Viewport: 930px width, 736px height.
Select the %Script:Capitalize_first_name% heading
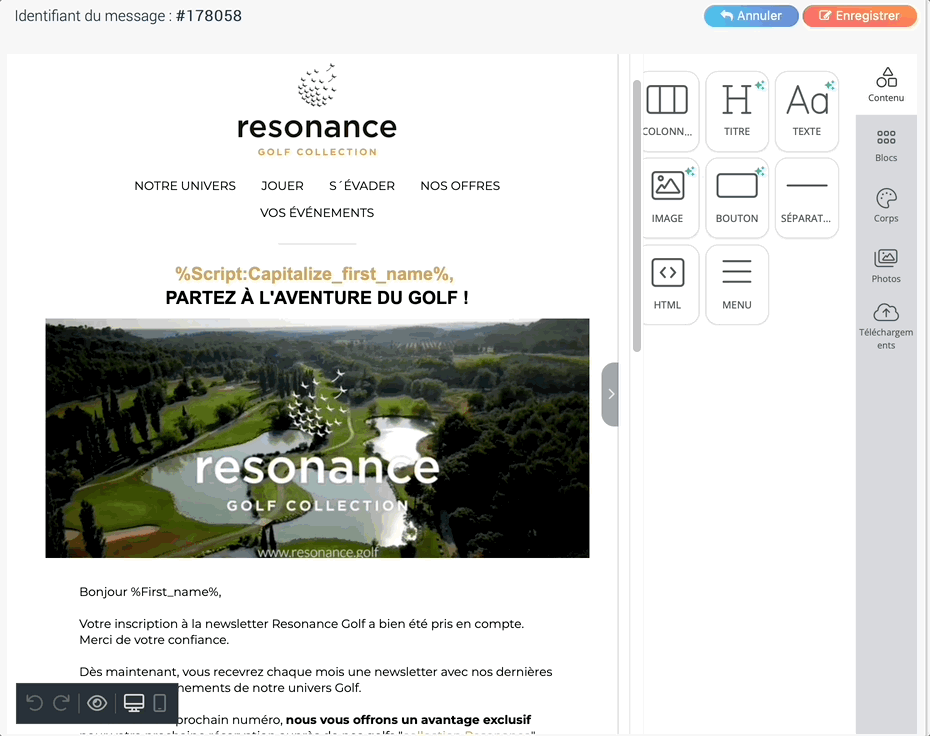314,274
